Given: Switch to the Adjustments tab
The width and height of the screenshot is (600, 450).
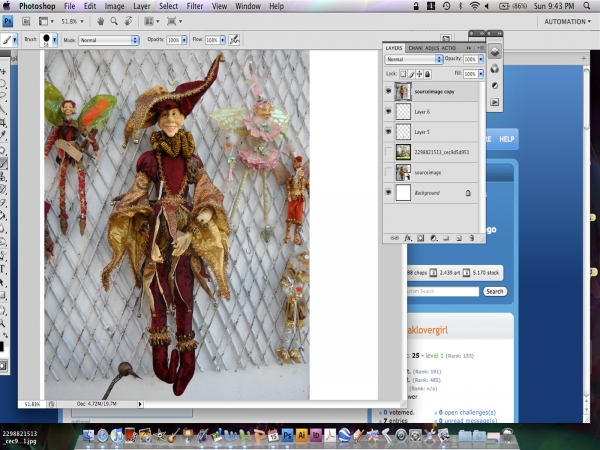Looking at the screenshot, I should point(432,48).
